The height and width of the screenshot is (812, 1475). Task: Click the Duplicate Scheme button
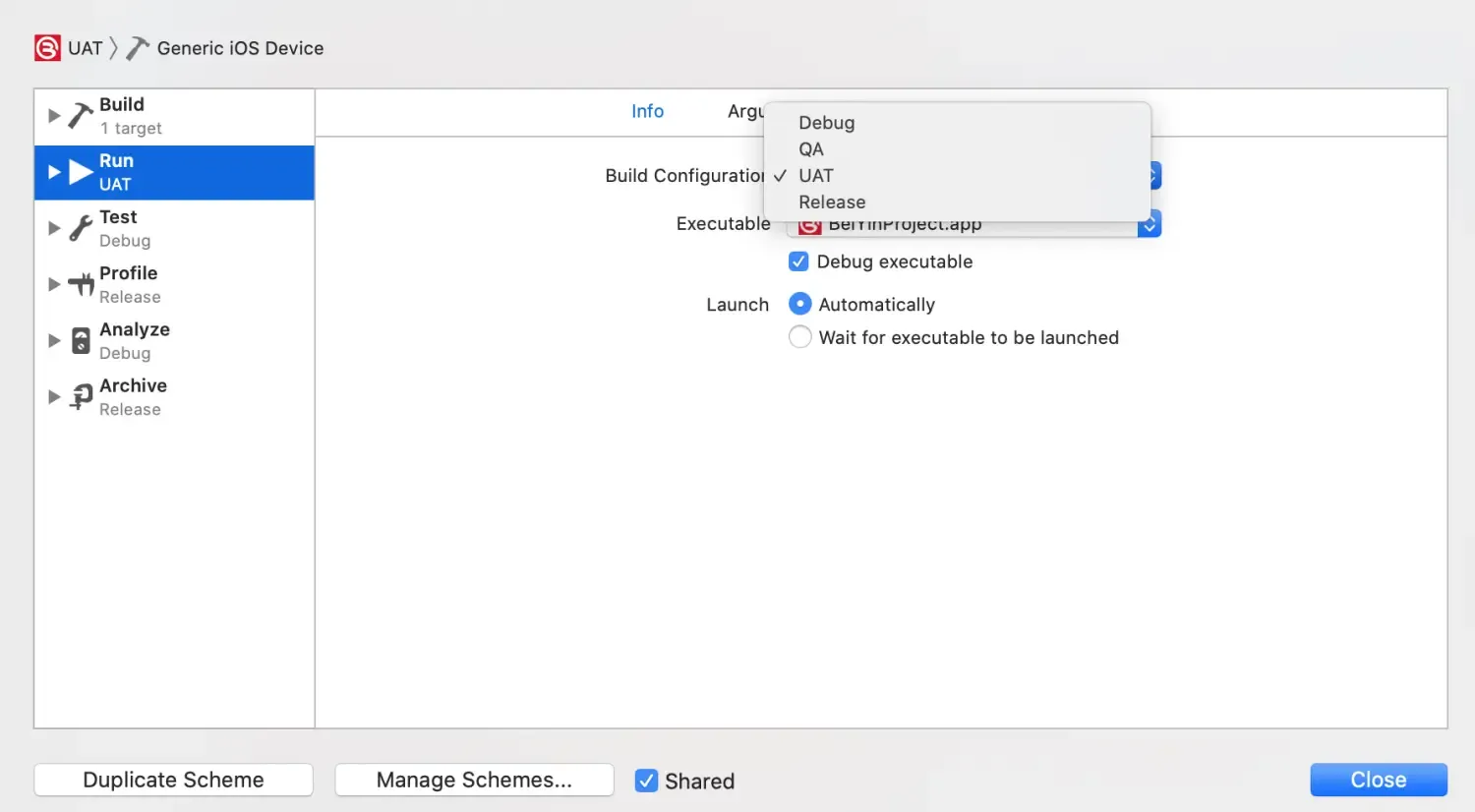pyautogui.click(x=172, y=780)
